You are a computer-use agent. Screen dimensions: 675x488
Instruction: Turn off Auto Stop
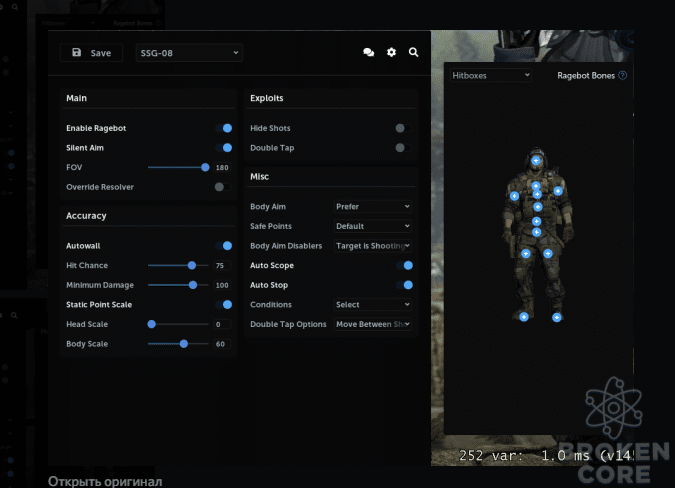tap(405, 285)
